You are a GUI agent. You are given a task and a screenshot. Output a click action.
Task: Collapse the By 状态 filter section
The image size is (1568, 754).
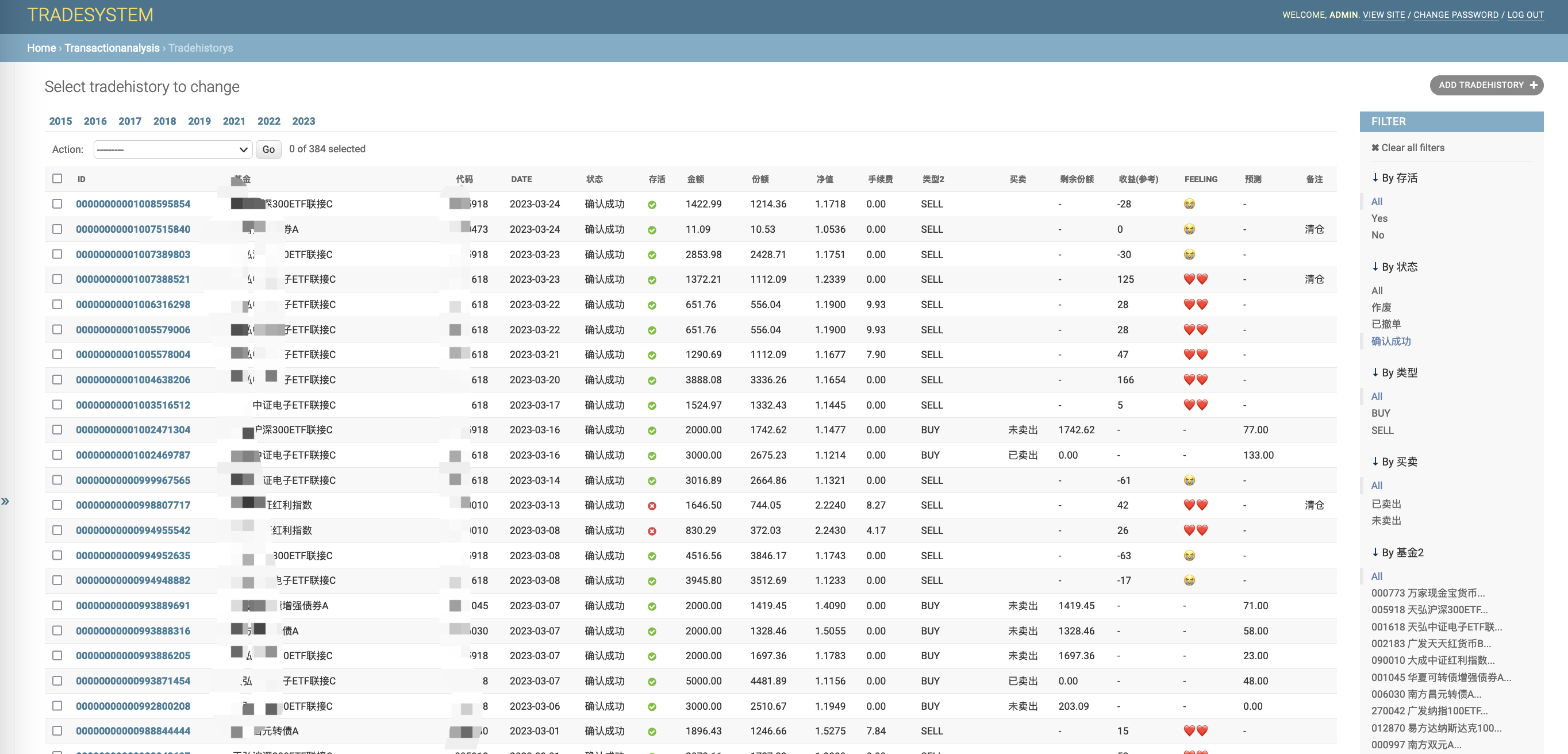coord(1394,267)
